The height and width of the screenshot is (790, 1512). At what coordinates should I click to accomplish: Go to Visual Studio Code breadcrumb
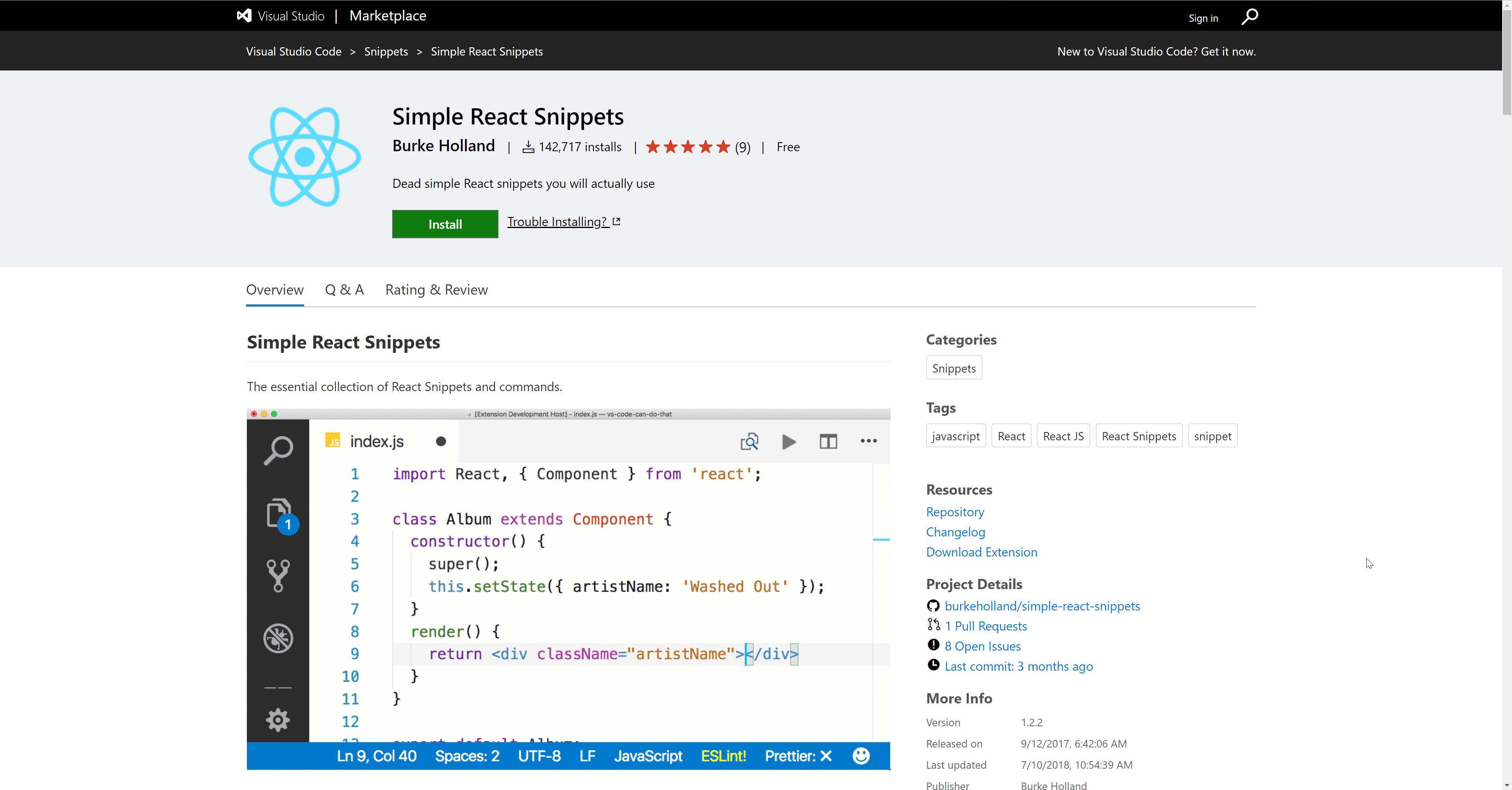tap(293, 52)
